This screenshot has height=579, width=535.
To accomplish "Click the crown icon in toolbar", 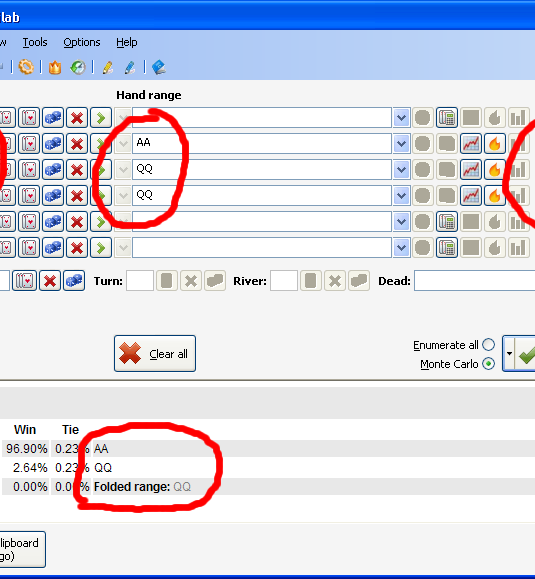I will 55,68.
